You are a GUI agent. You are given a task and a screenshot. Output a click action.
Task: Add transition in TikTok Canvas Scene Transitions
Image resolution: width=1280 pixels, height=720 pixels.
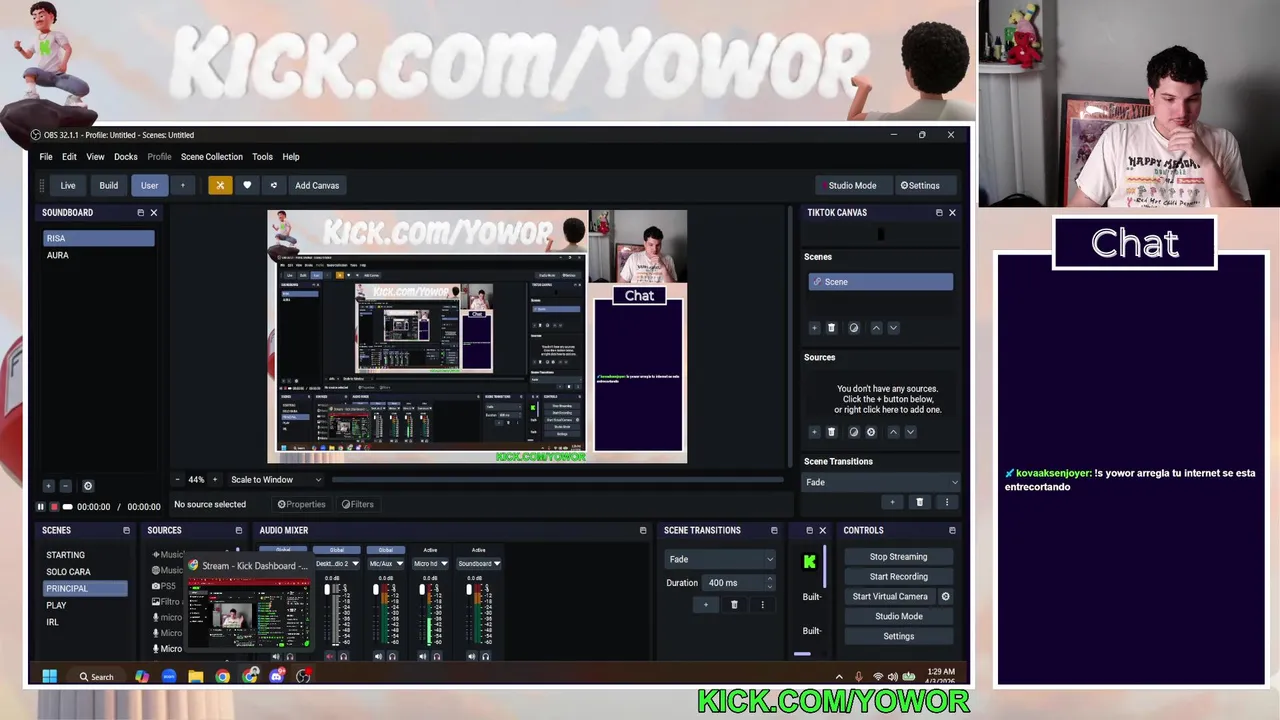[x=892, y=502]
